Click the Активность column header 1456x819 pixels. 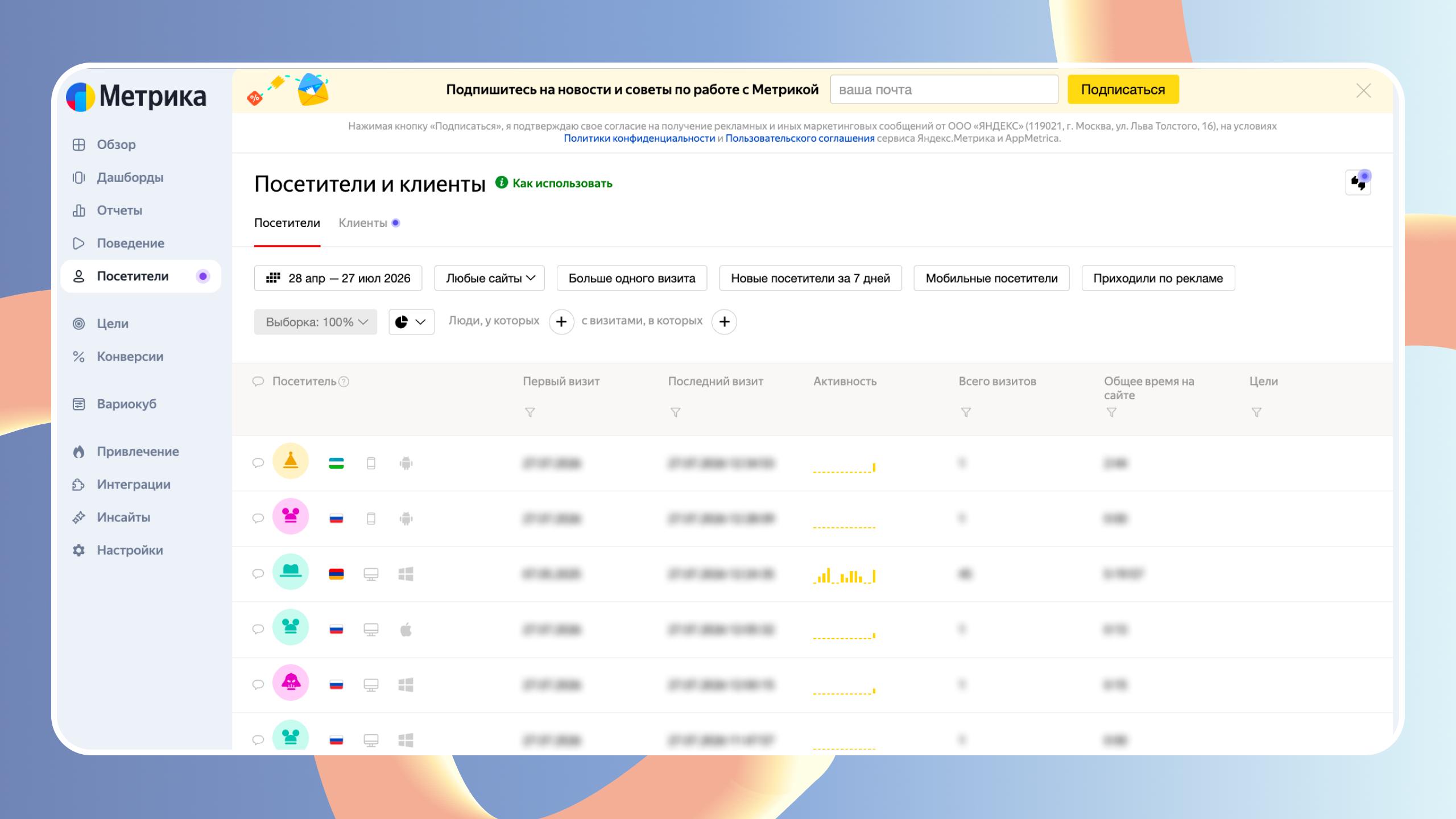[x=845, y=382]
